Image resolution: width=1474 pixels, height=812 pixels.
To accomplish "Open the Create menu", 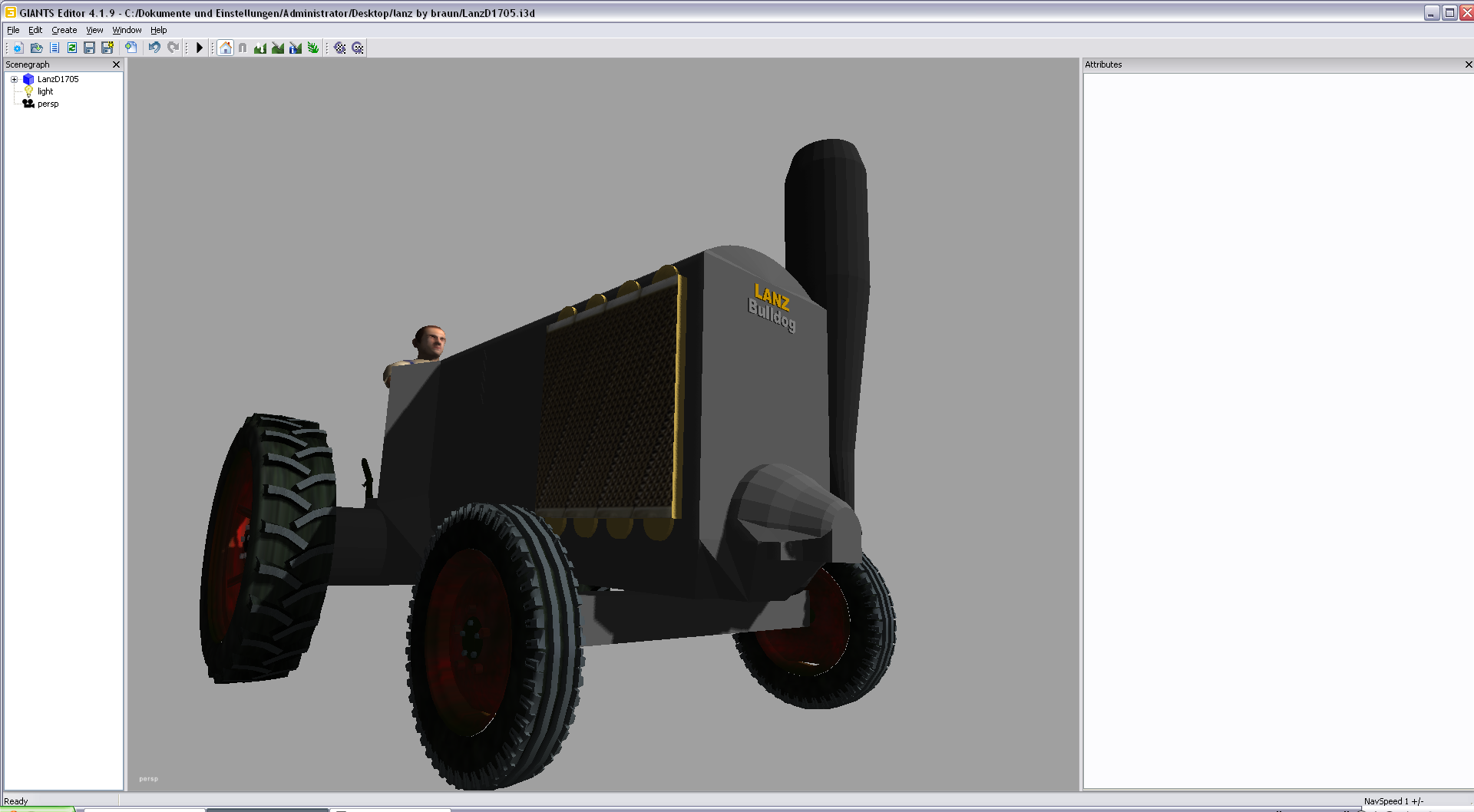I will 64,30.
